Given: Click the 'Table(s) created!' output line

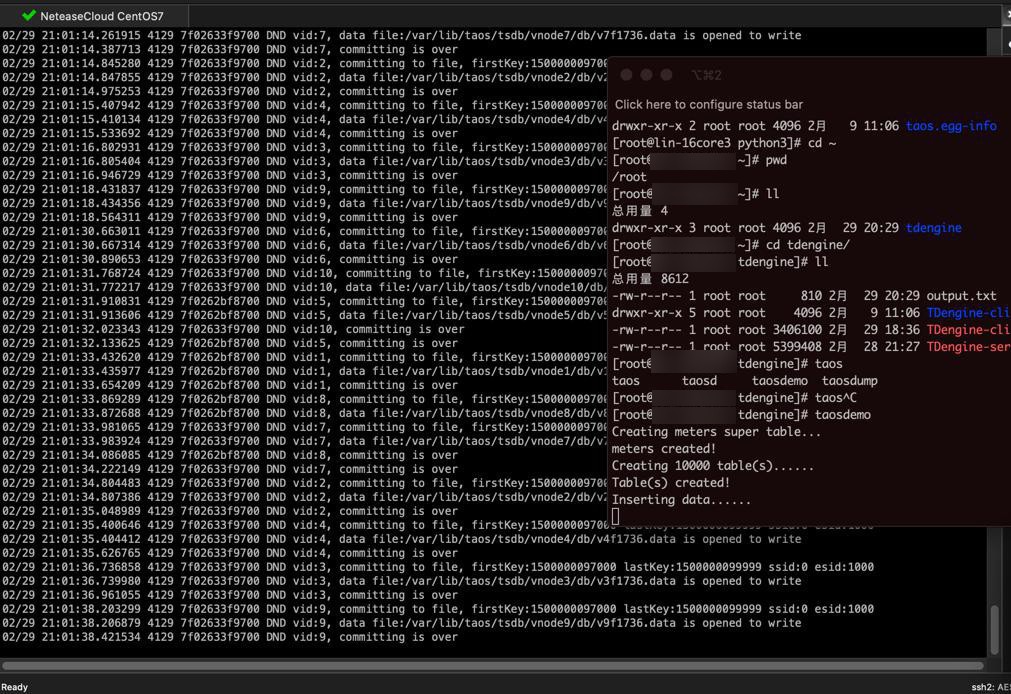Looking at the screenshot, I should (x=671, y=482).
